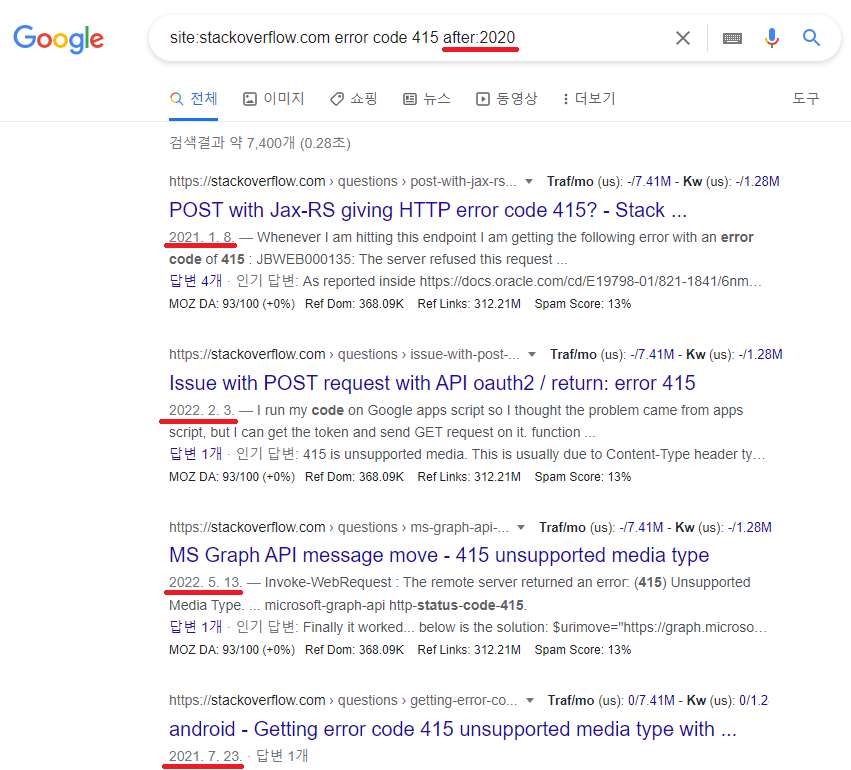Image resolution: width=851 pixels, height=770 pixels.
Task: Click Traf/mo value in android result row
Action: [x=651, y=700]
